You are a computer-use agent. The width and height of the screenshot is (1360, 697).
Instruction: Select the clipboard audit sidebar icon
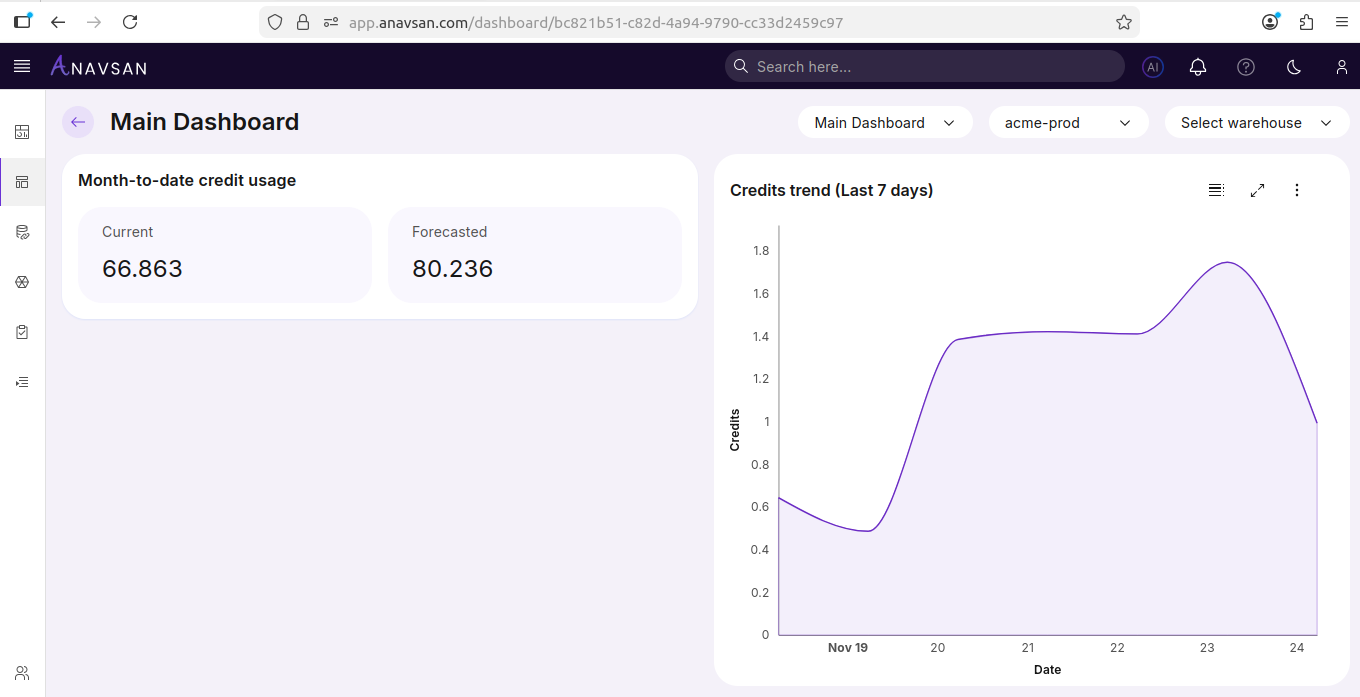(22, 332)
